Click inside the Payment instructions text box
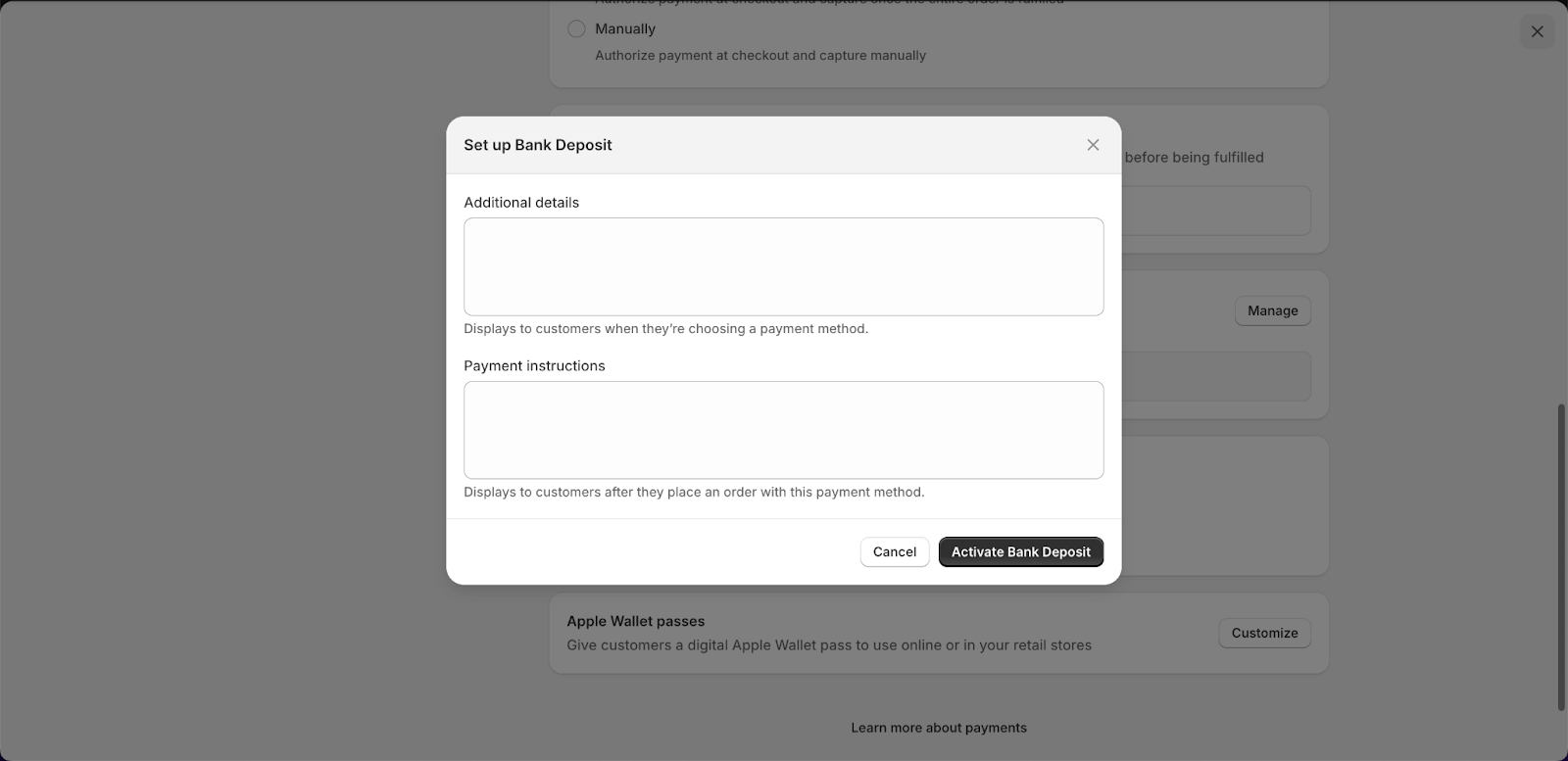The width and height of the screenshot is (1568, 761). 782,429
